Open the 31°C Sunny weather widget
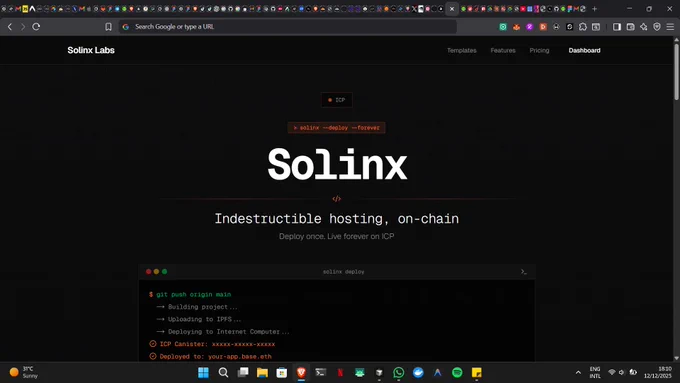This screenshot has width=680, height=383. point(24,373)
